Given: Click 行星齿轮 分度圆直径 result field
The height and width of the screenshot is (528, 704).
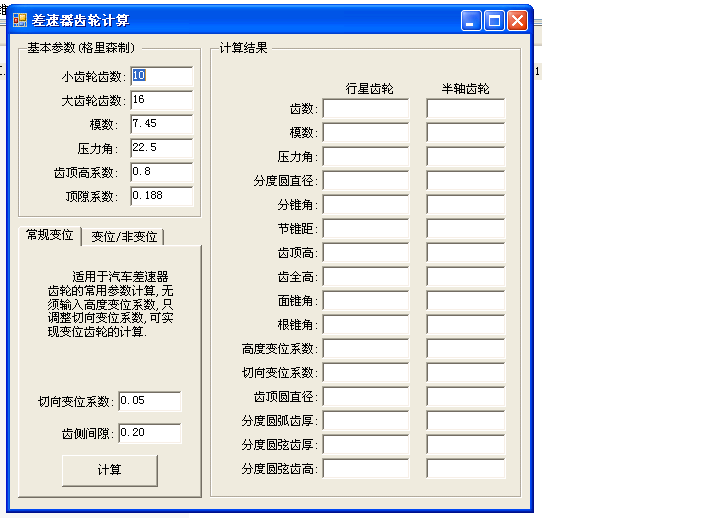Looking at the screenshot, I should pos(366,180).
